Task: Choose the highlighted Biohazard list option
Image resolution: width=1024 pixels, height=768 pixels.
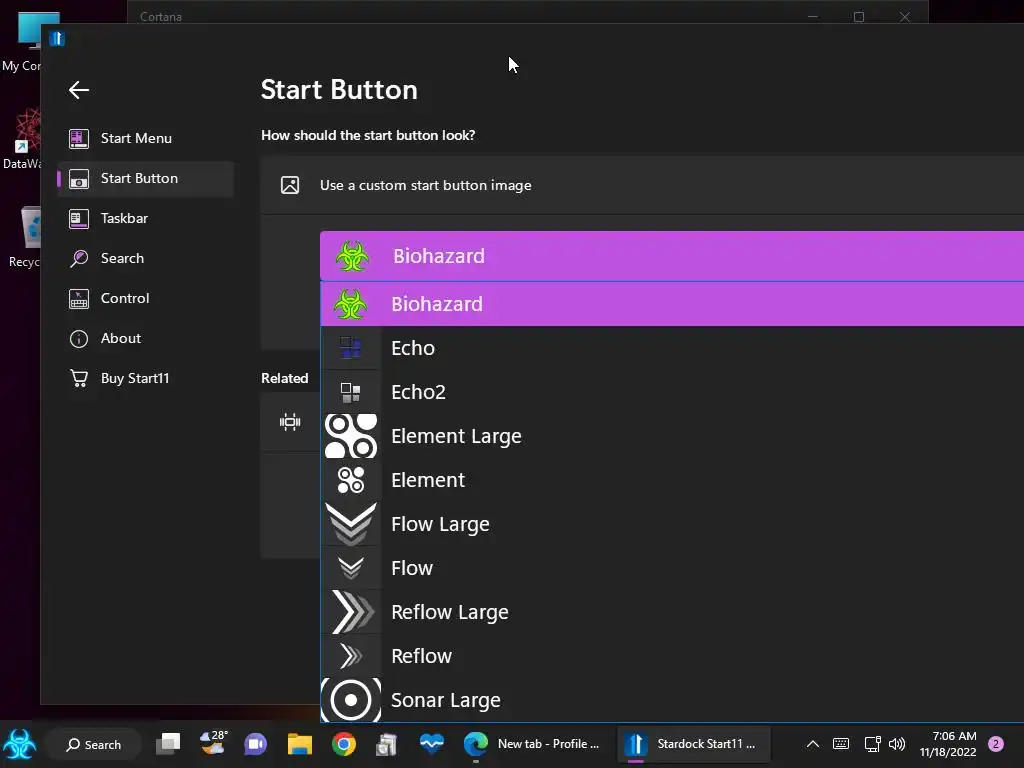Action: 672,304
